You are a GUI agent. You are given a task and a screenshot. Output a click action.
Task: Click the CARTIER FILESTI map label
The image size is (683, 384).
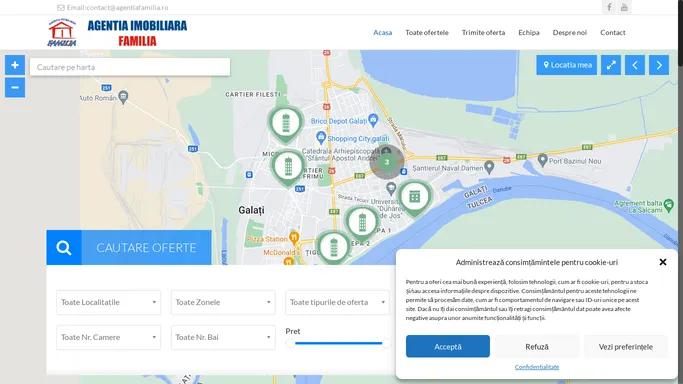coord(253,94)
